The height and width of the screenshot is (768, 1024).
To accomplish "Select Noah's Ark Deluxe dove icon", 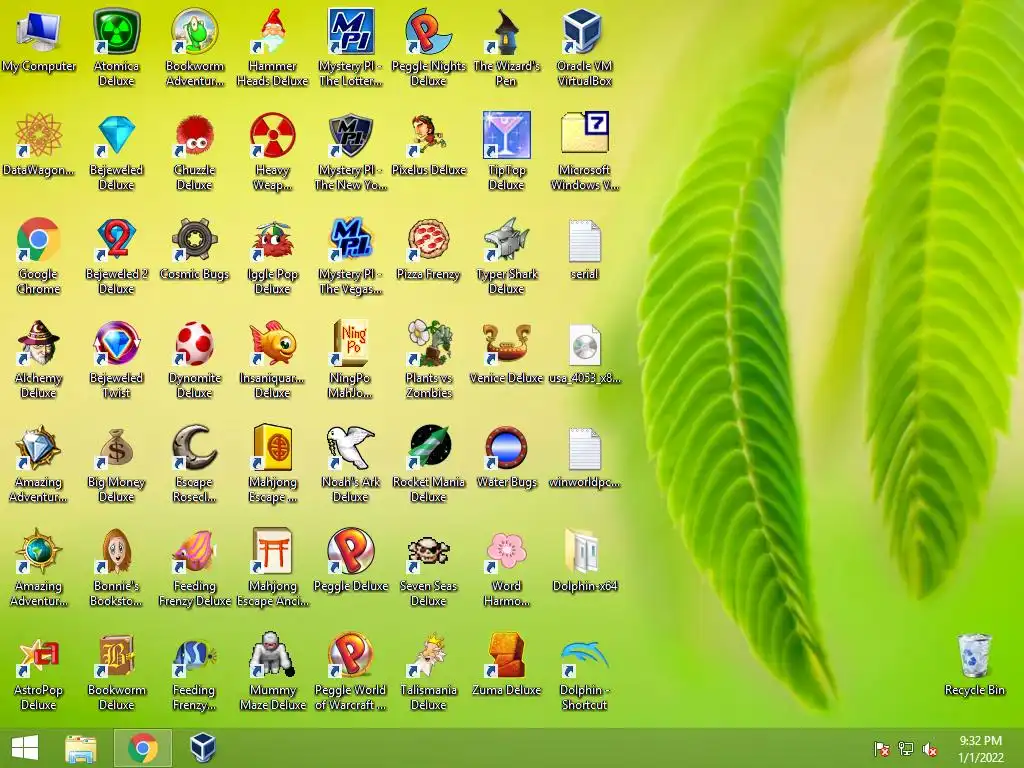I will coord(350,448).
